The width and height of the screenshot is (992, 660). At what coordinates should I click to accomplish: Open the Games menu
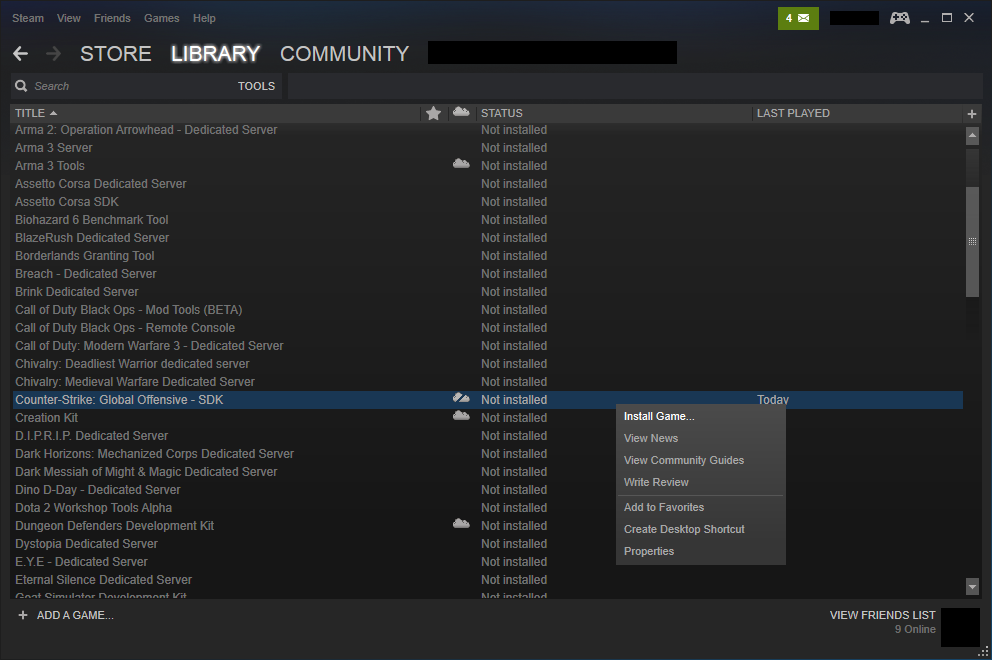click(161, 18)
